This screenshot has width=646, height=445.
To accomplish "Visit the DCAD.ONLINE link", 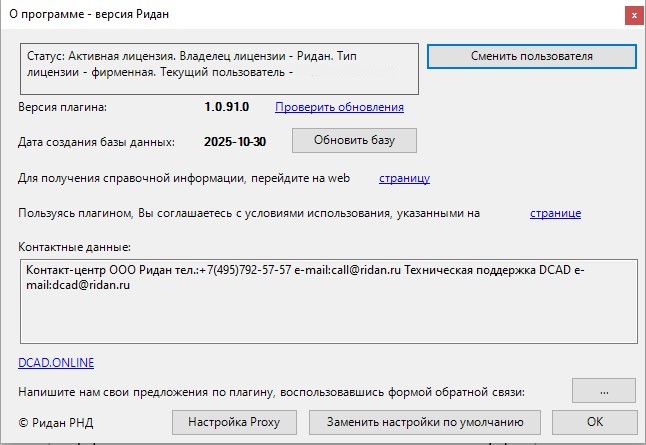I will 56,363.
